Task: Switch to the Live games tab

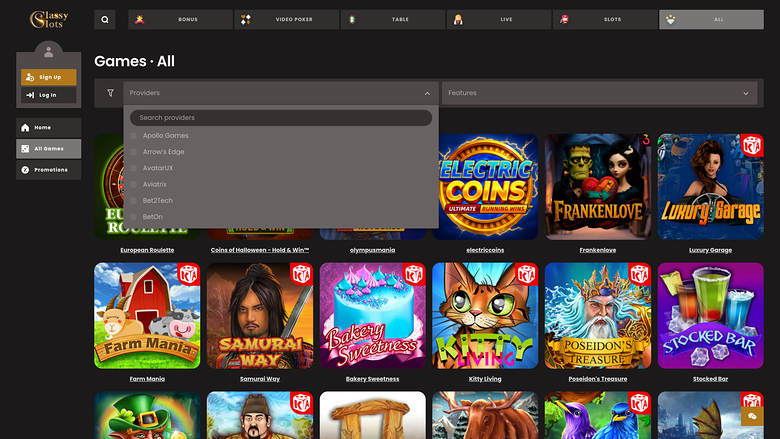Action: click(x=499, y=19)
